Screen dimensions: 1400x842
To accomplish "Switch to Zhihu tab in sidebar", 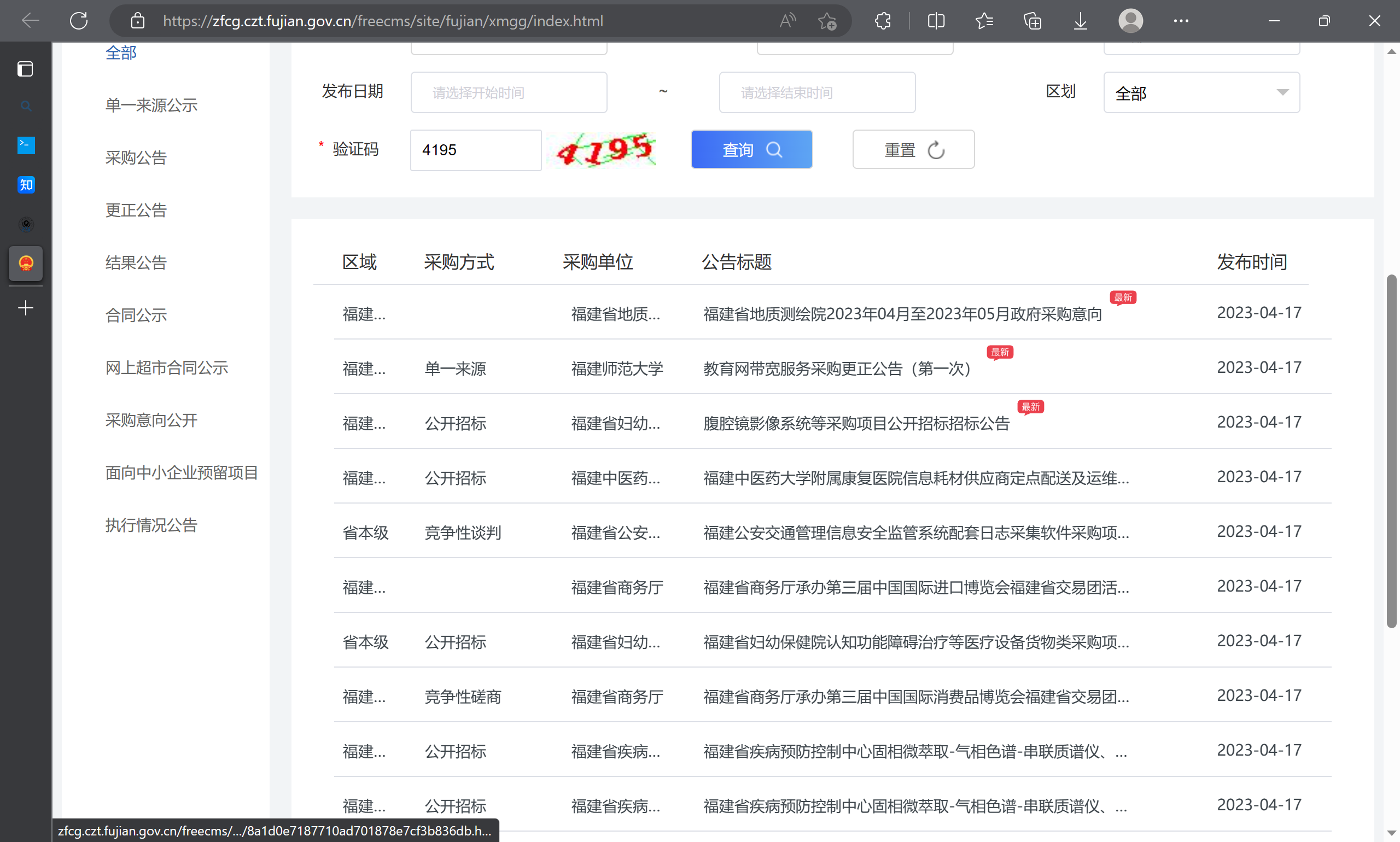I will coord(26,184).
